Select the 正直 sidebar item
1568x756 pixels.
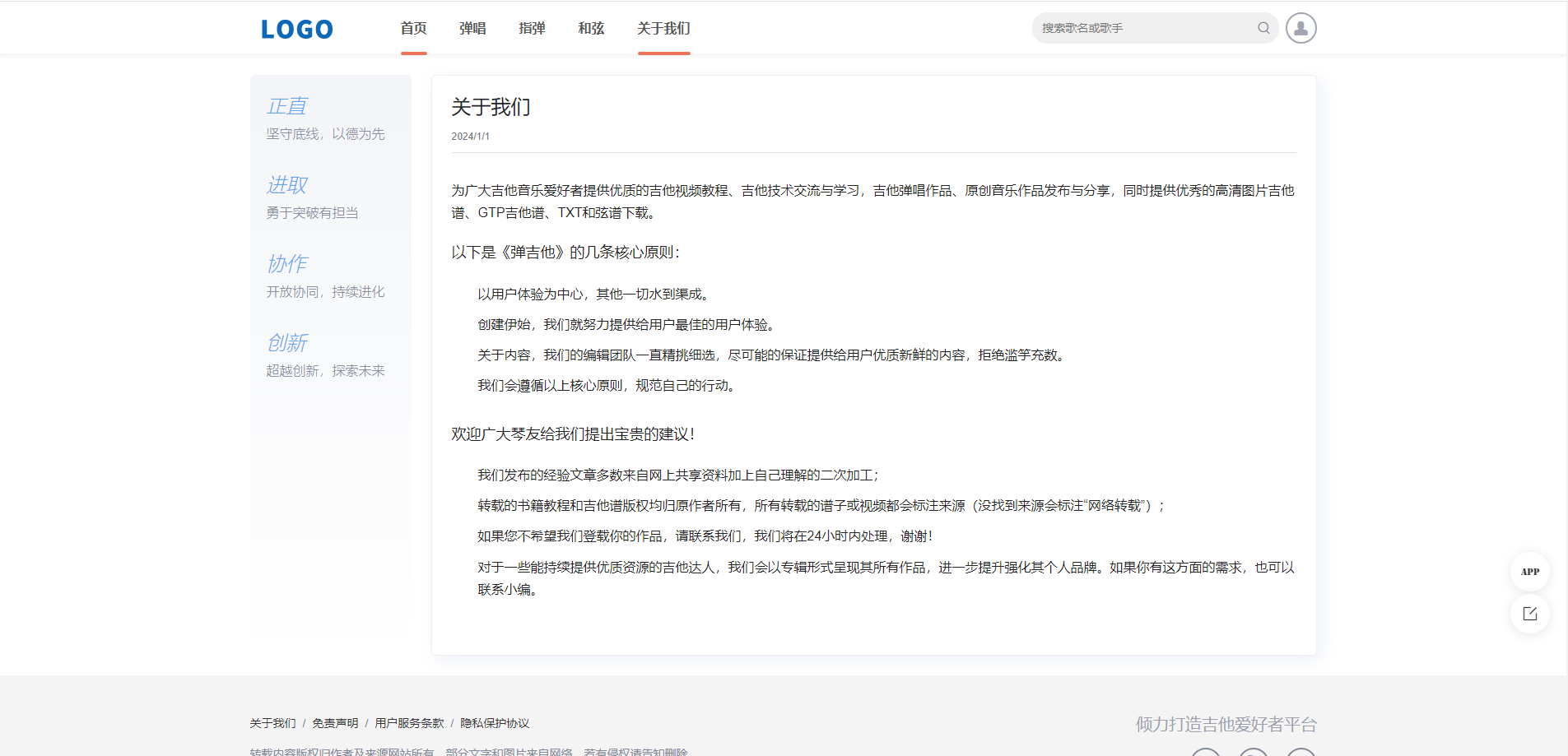[286, 106]
